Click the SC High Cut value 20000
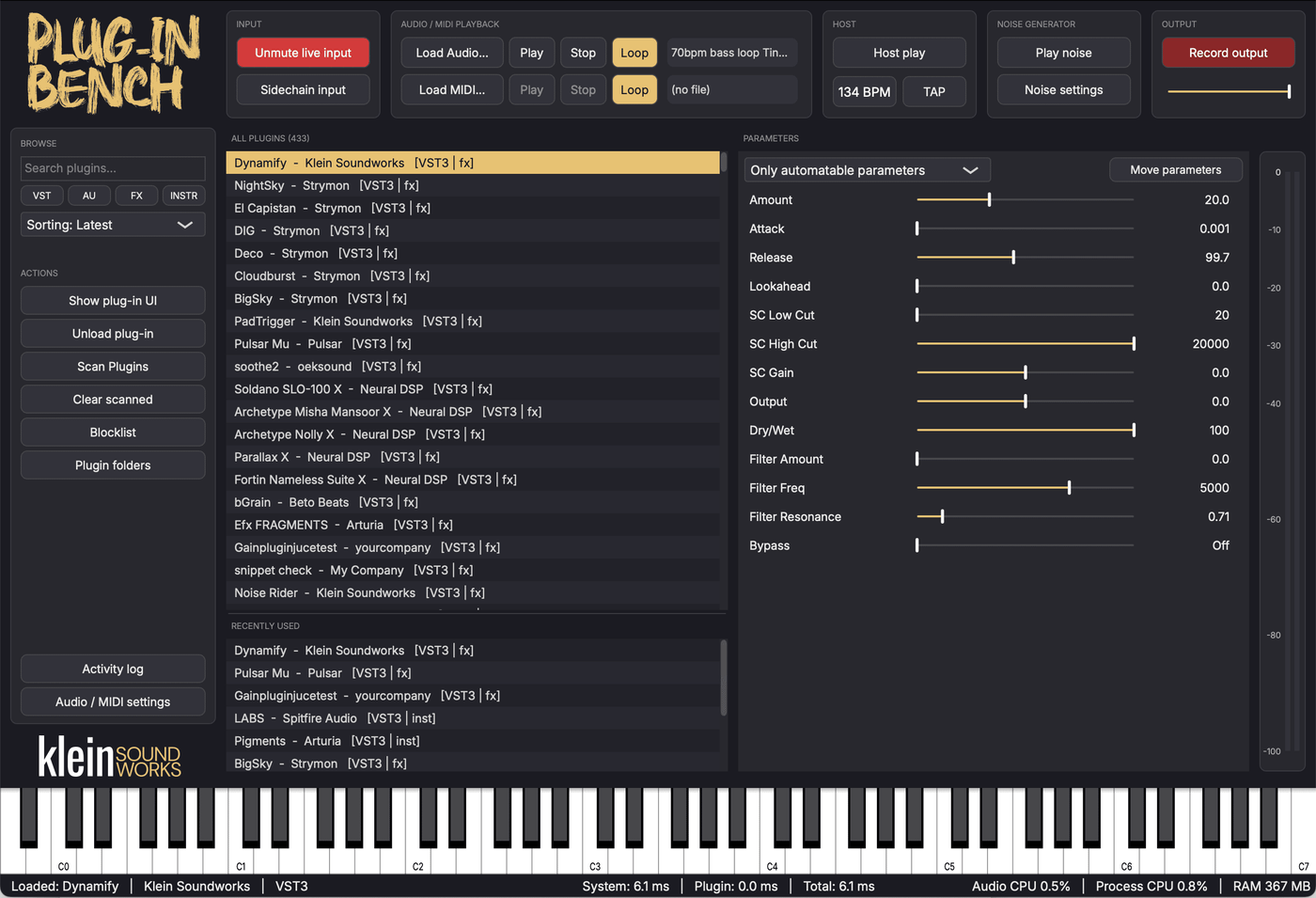1316x898 pixels. coord(1211,343)
